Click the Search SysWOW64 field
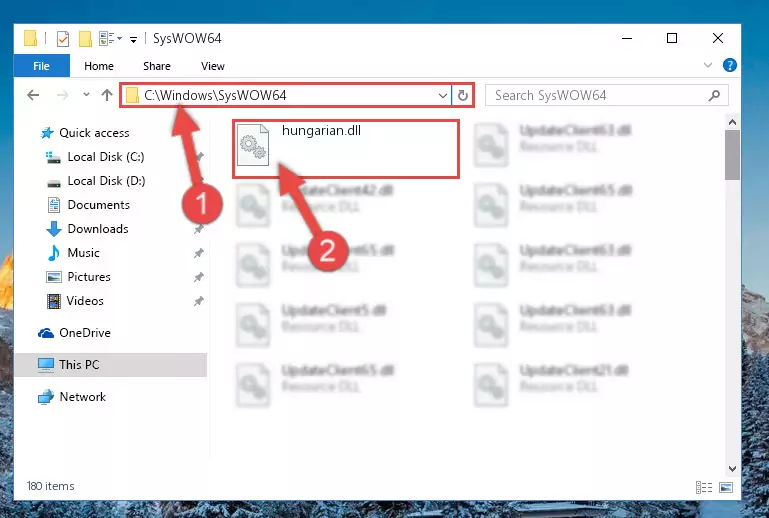The width and height of the screenshot is (769, 518). pos(606,95)
